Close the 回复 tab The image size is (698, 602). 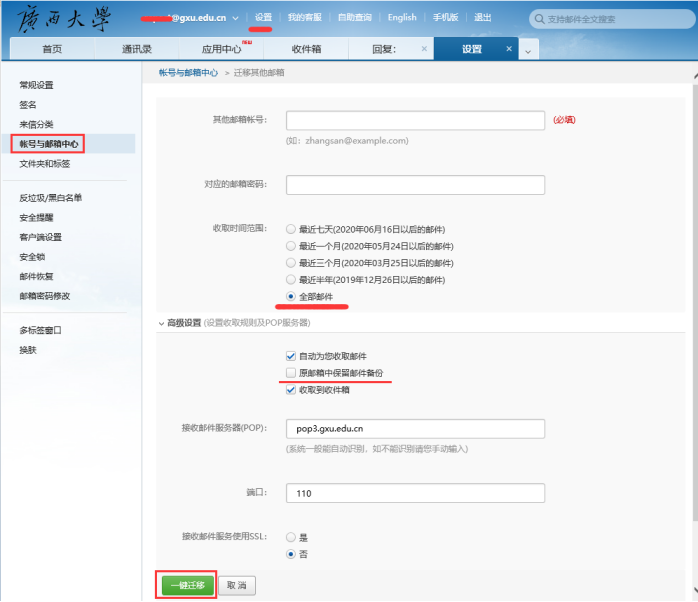424,48
